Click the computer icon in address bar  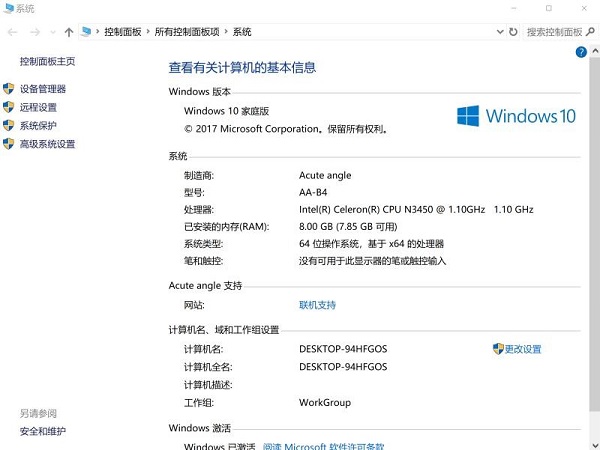(x=86, y=31)
